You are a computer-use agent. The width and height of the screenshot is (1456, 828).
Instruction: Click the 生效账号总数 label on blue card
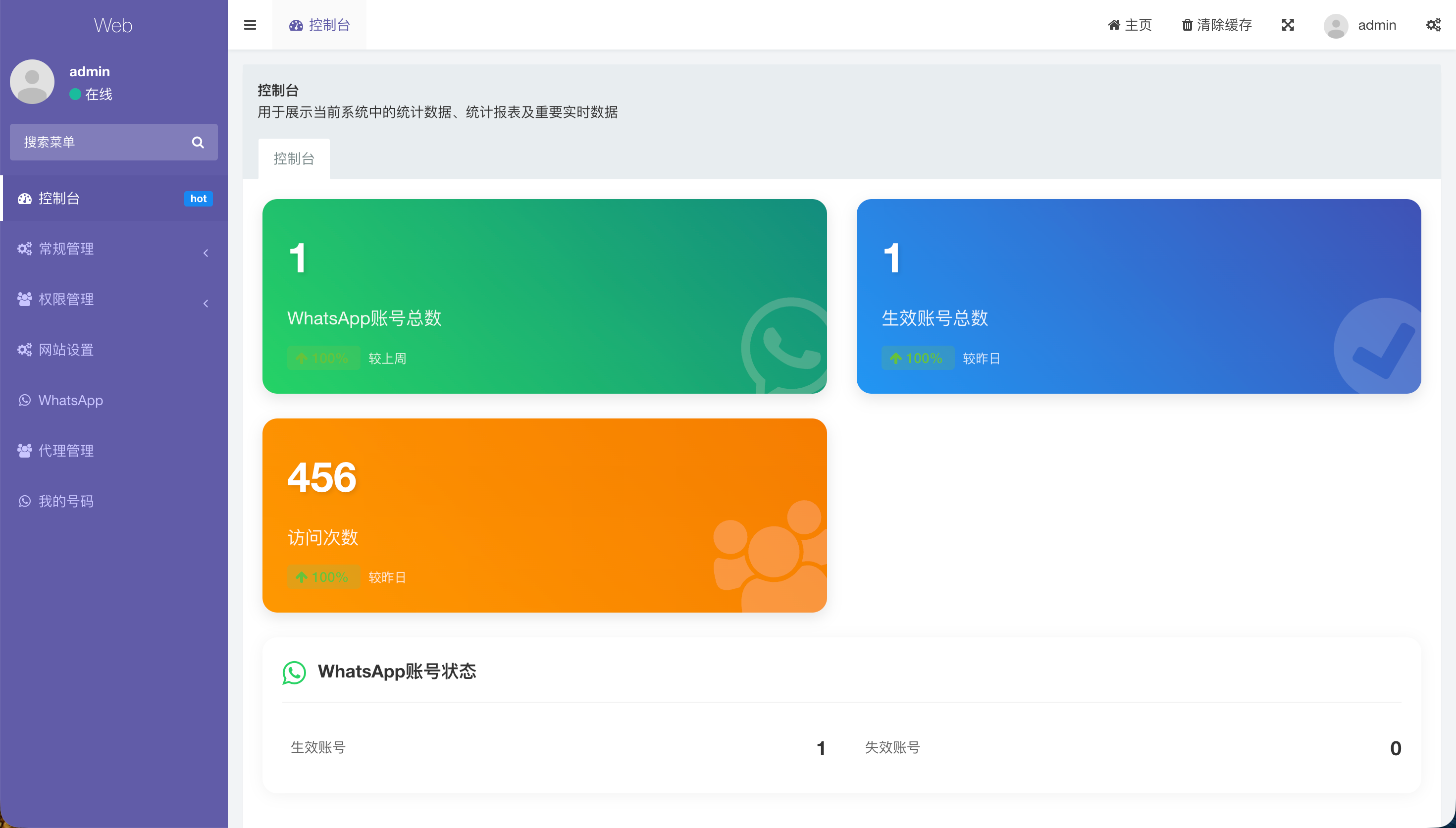click(935, 318)
